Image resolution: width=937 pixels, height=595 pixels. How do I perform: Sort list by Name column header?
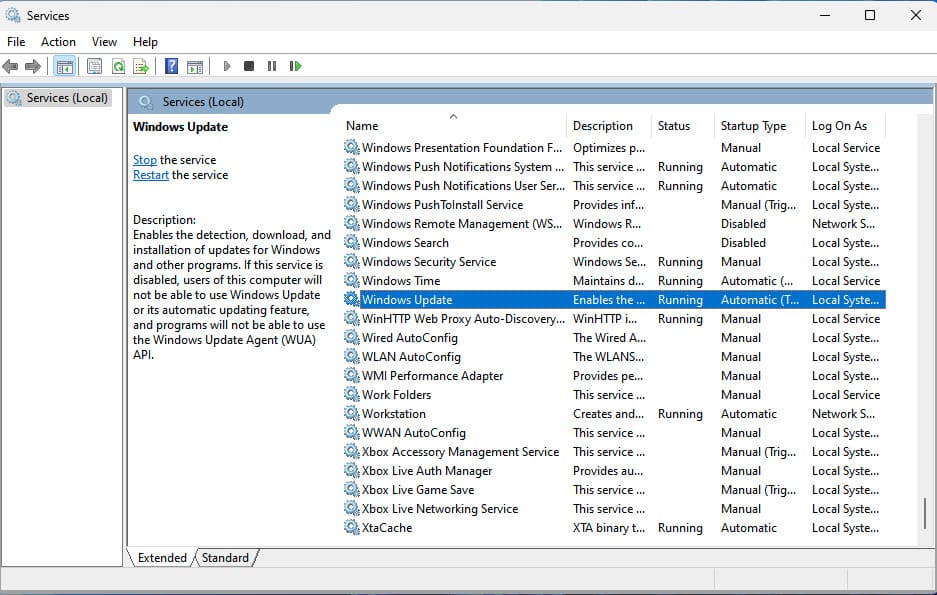coord(362,126)
